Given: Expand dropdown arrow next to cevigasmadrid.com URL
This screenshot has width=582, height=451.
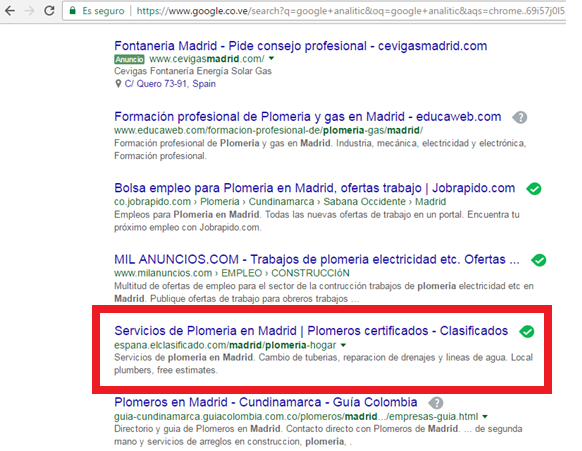Looking at the screenshot, I should coord(271,58).
